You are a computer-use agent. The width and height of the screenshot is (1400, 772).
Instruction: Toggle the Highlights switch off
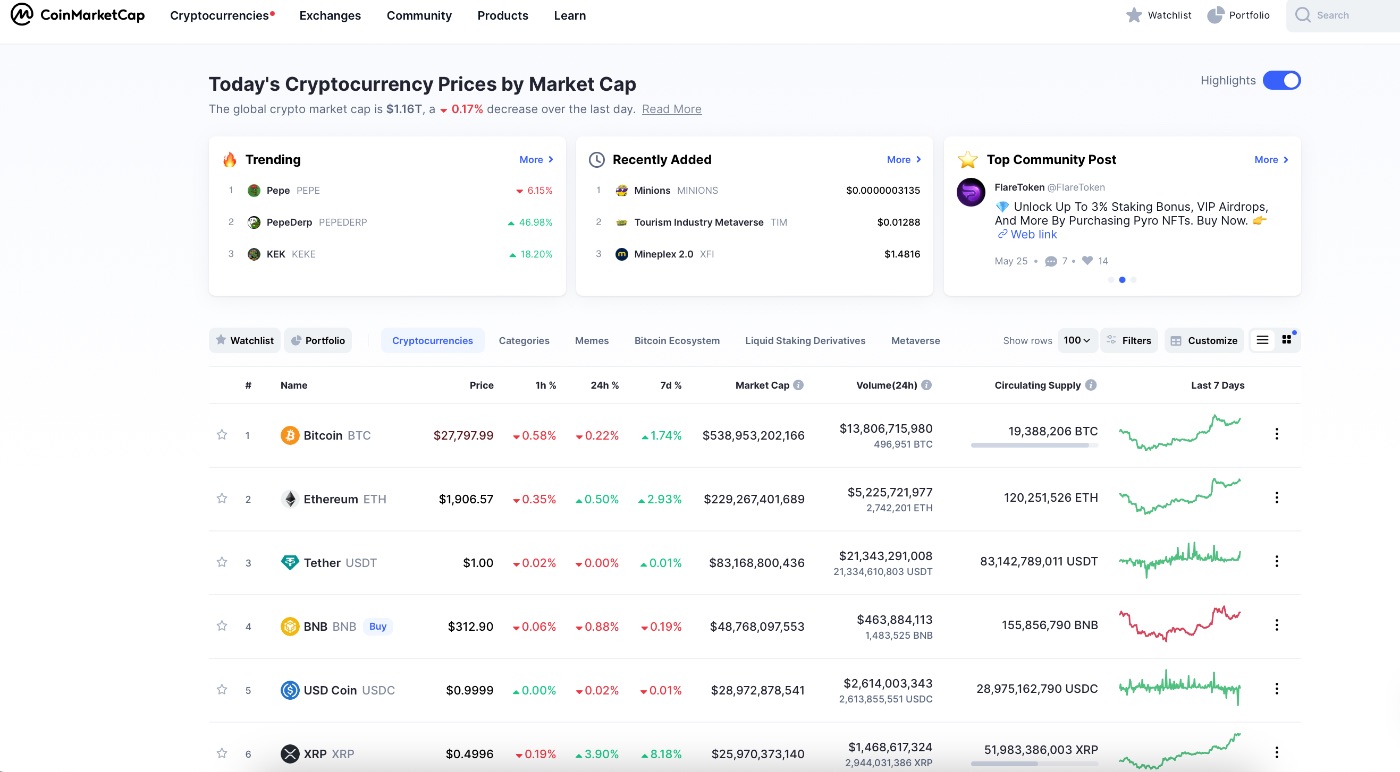pyautogui.click(x=1281, y=81)
